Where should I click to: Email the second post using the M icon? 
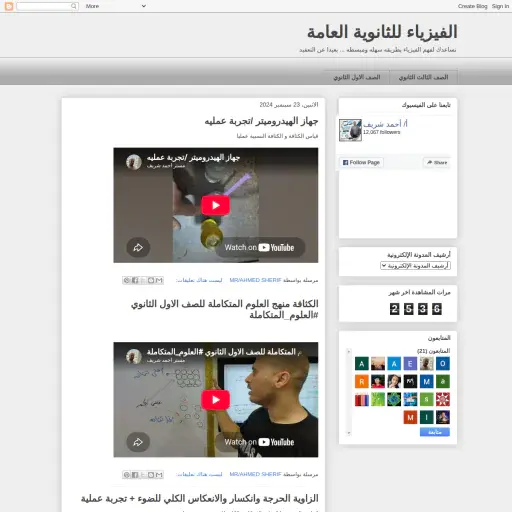pos(159,475)
